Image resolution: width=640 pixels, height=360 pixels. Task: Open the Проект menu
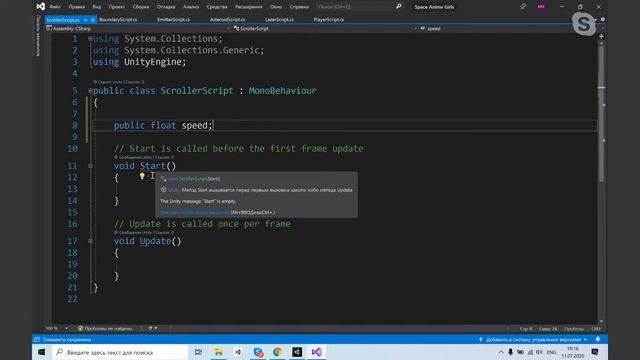[x=117, y=7]
